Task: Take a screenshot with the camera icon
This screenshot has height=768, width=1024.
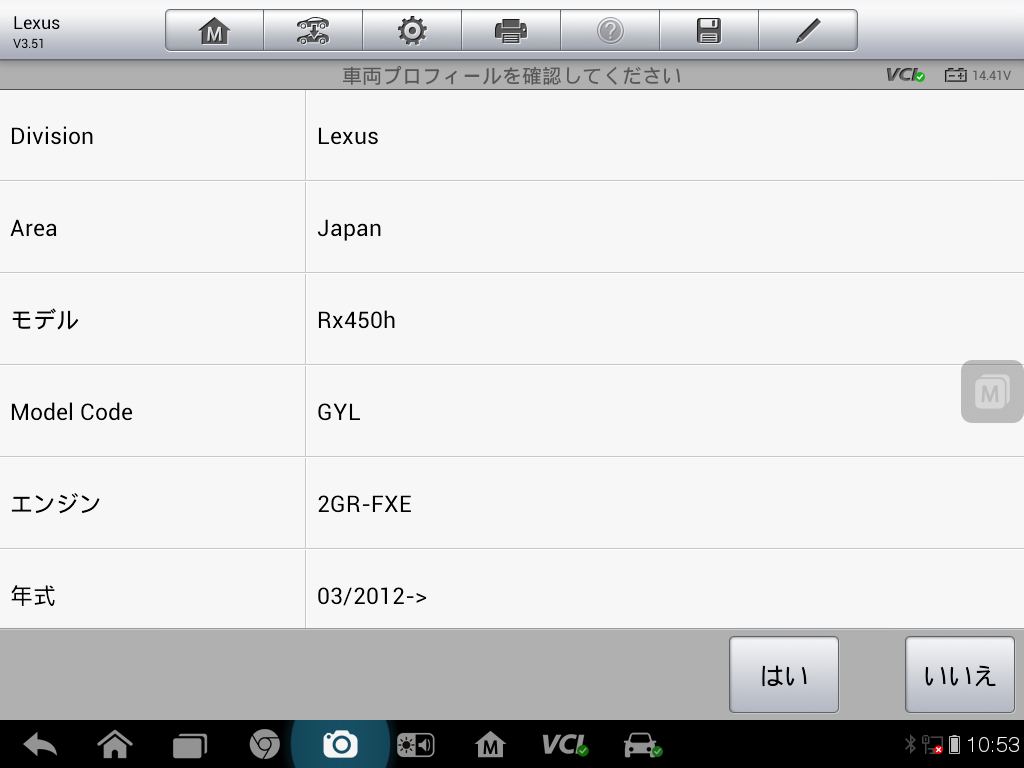Action: tap(340, 744)
